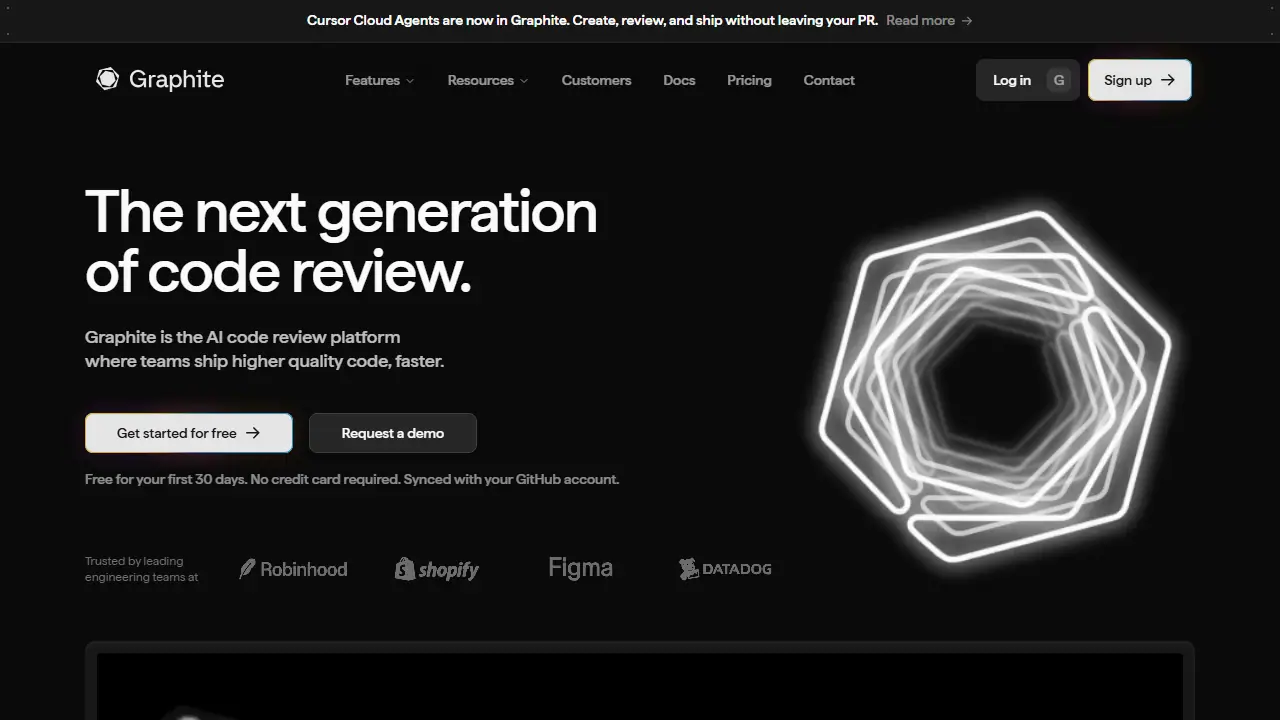Click the "Graphite is the AI code review platform" subheading
The height and width of the screenshot is (720, 1280).
tap(265, 349)
